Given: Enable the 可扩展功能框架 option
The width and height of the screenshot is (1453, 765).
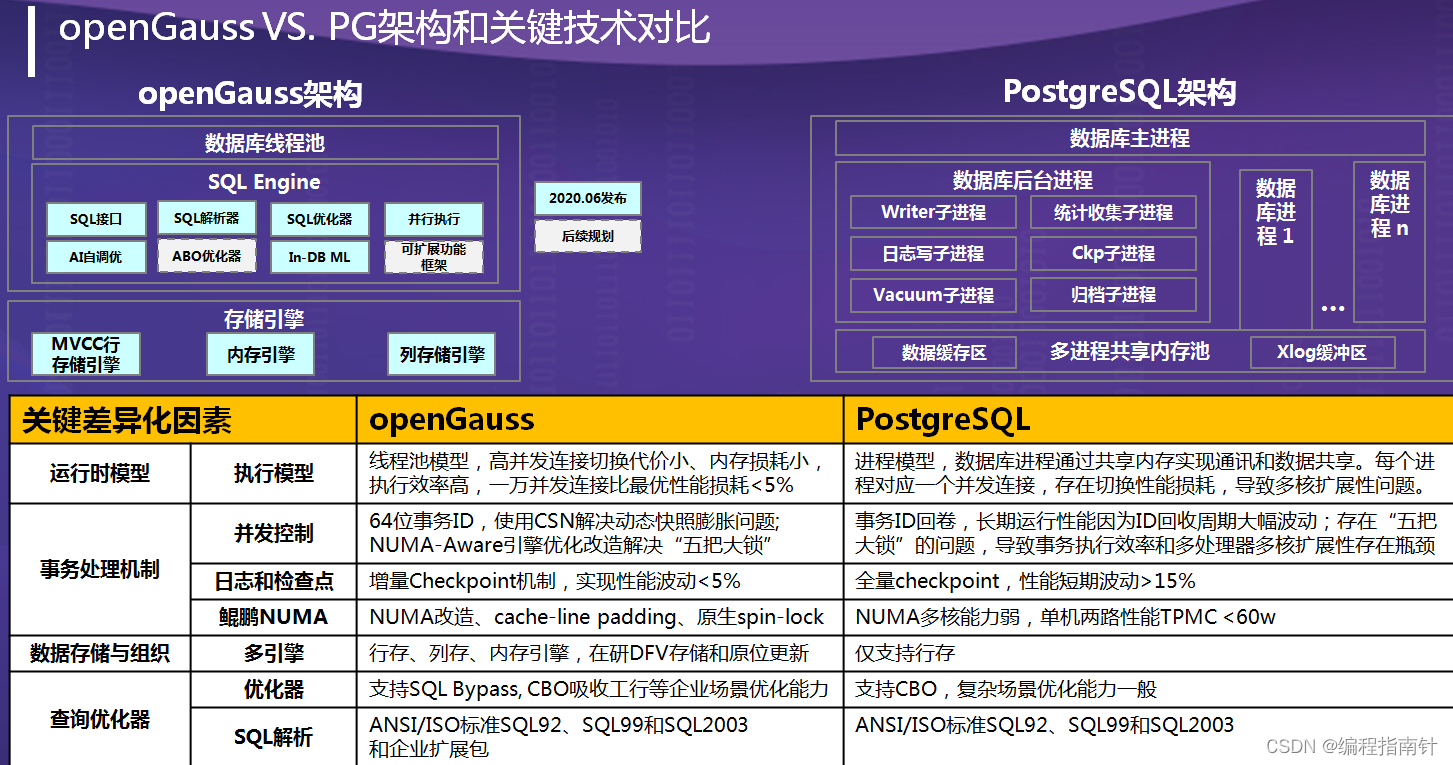Looking at the screenshot, I should pyautogui.click(x=433, y=256).
